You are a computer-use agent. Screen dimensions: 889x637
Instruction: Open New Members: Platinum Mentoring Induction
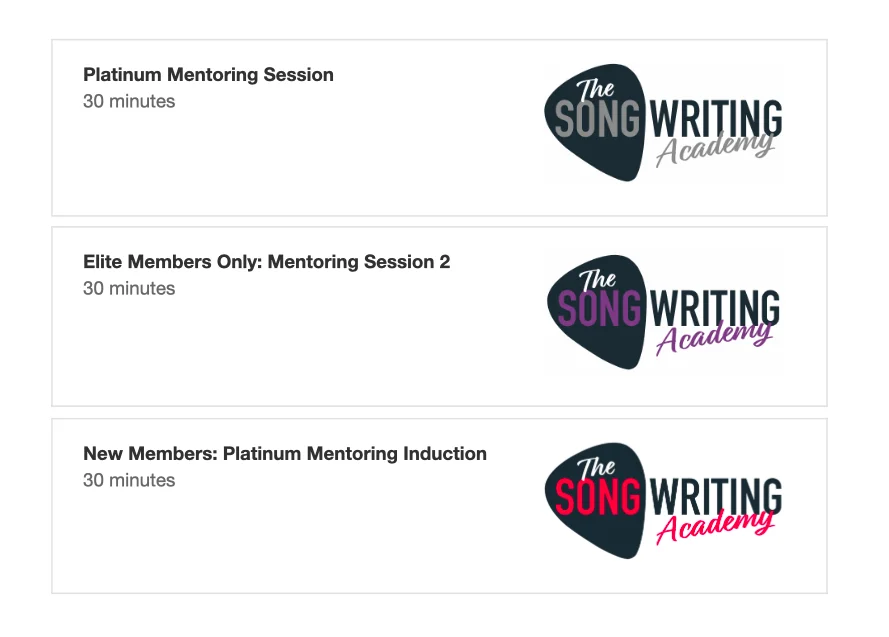click(285, 453)
